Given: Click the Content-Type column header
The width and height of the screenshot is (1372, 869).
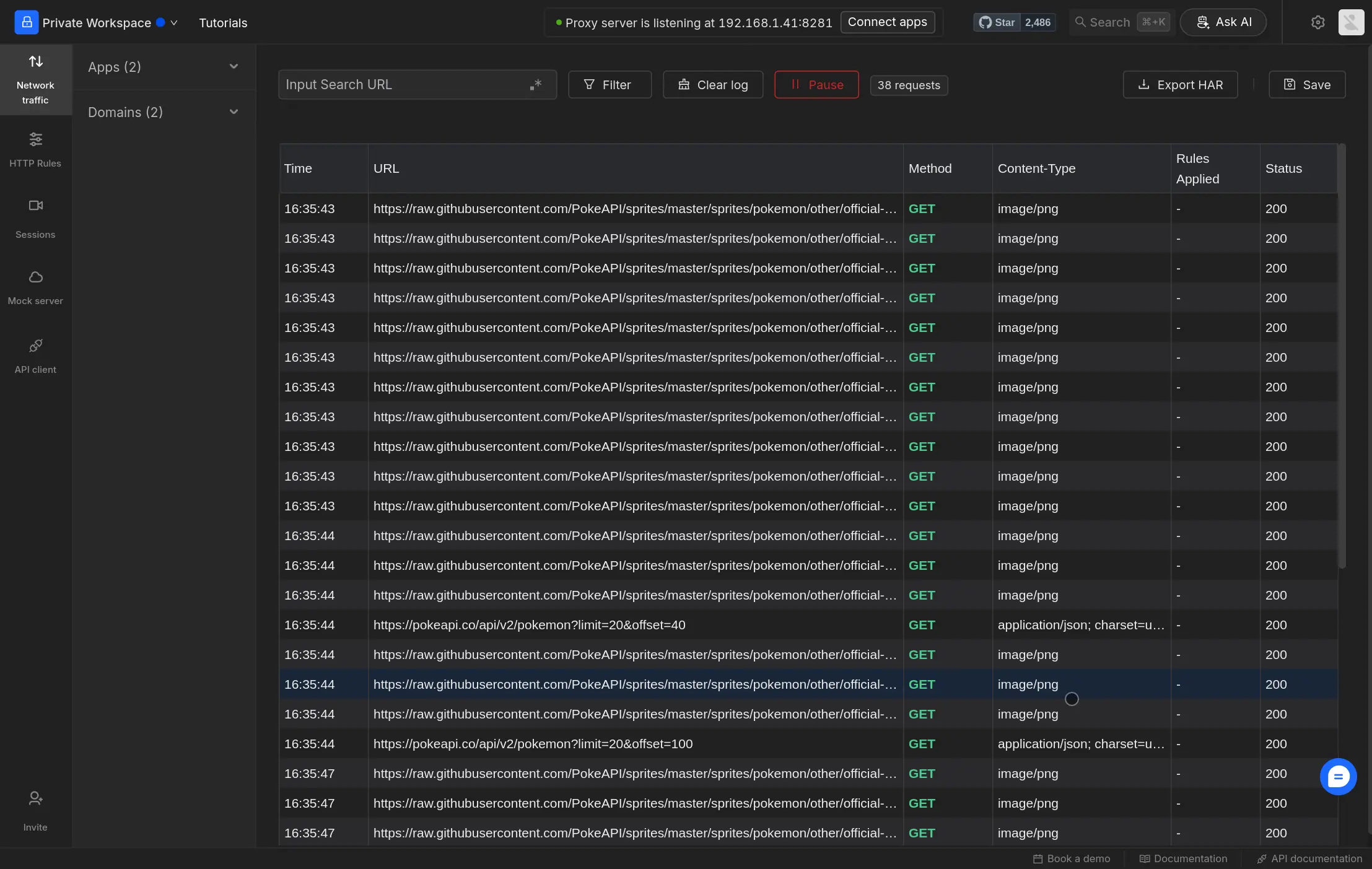Looking at the screenshot, I should pyautogui.click(x=1081, y=168).
